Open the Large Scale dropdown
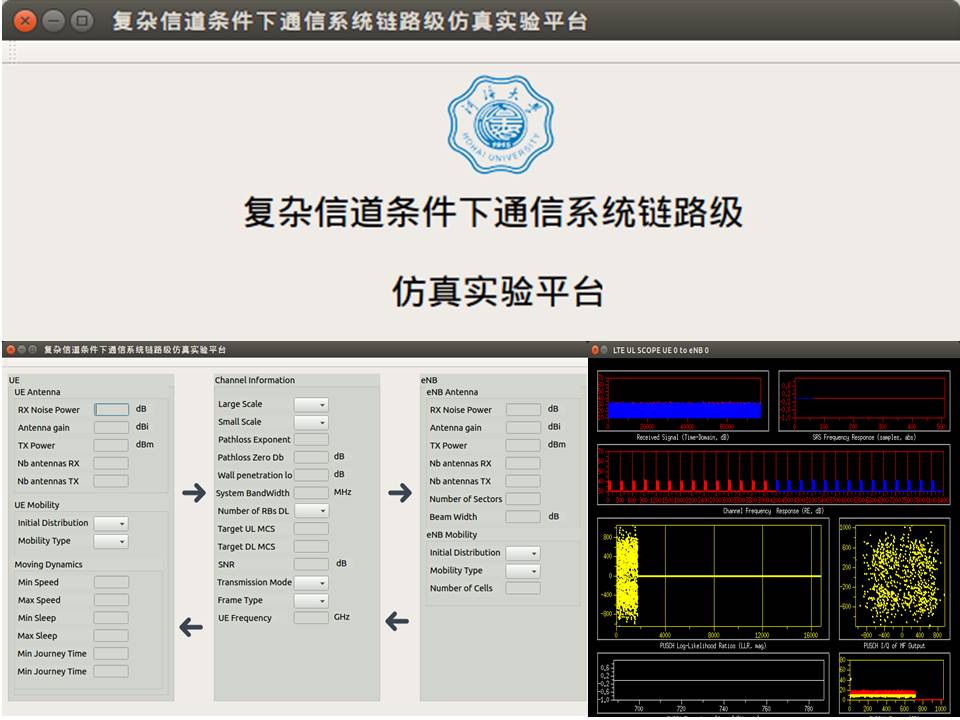 (x=311, y=405)
